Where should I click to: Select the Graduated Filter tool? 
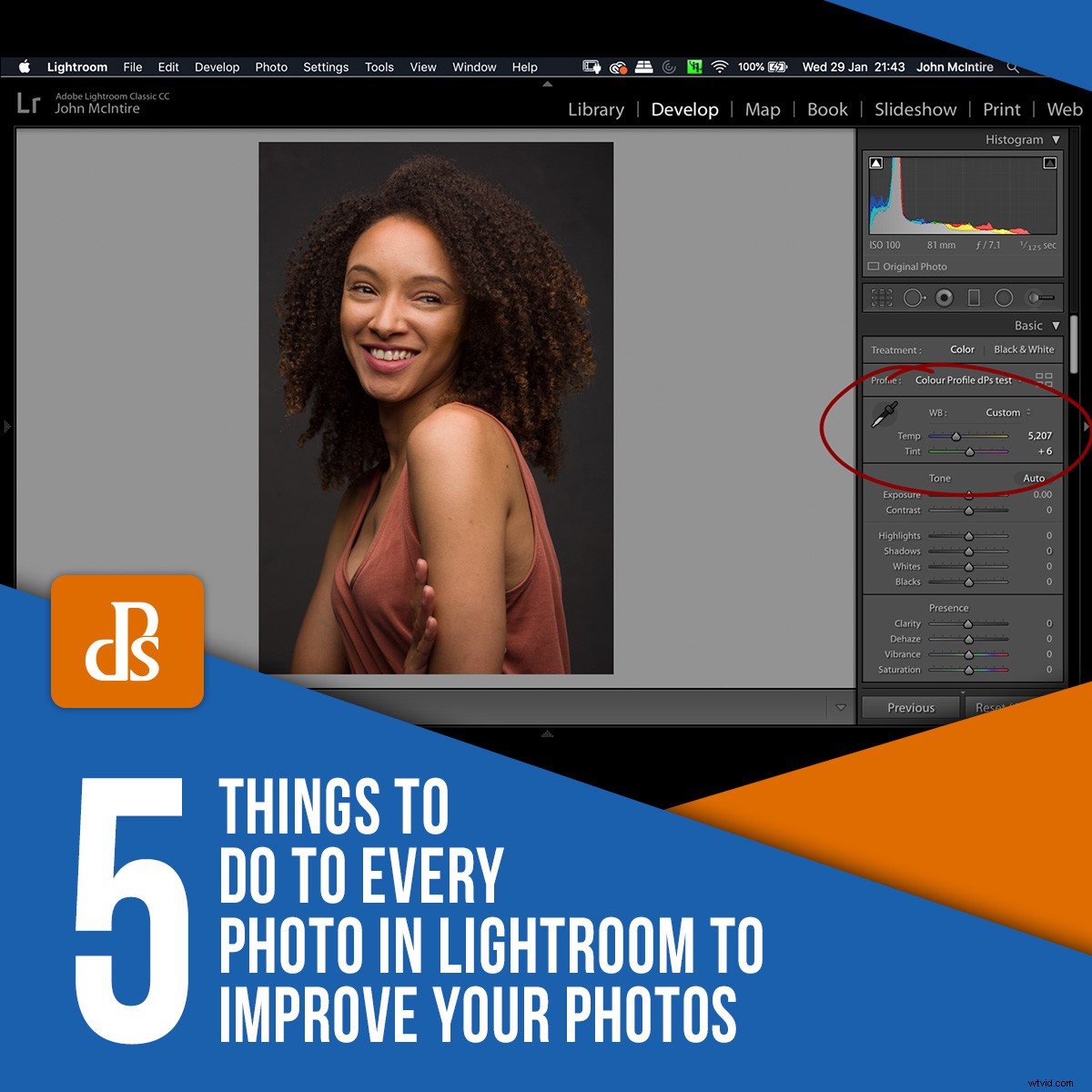pos(973,298)
